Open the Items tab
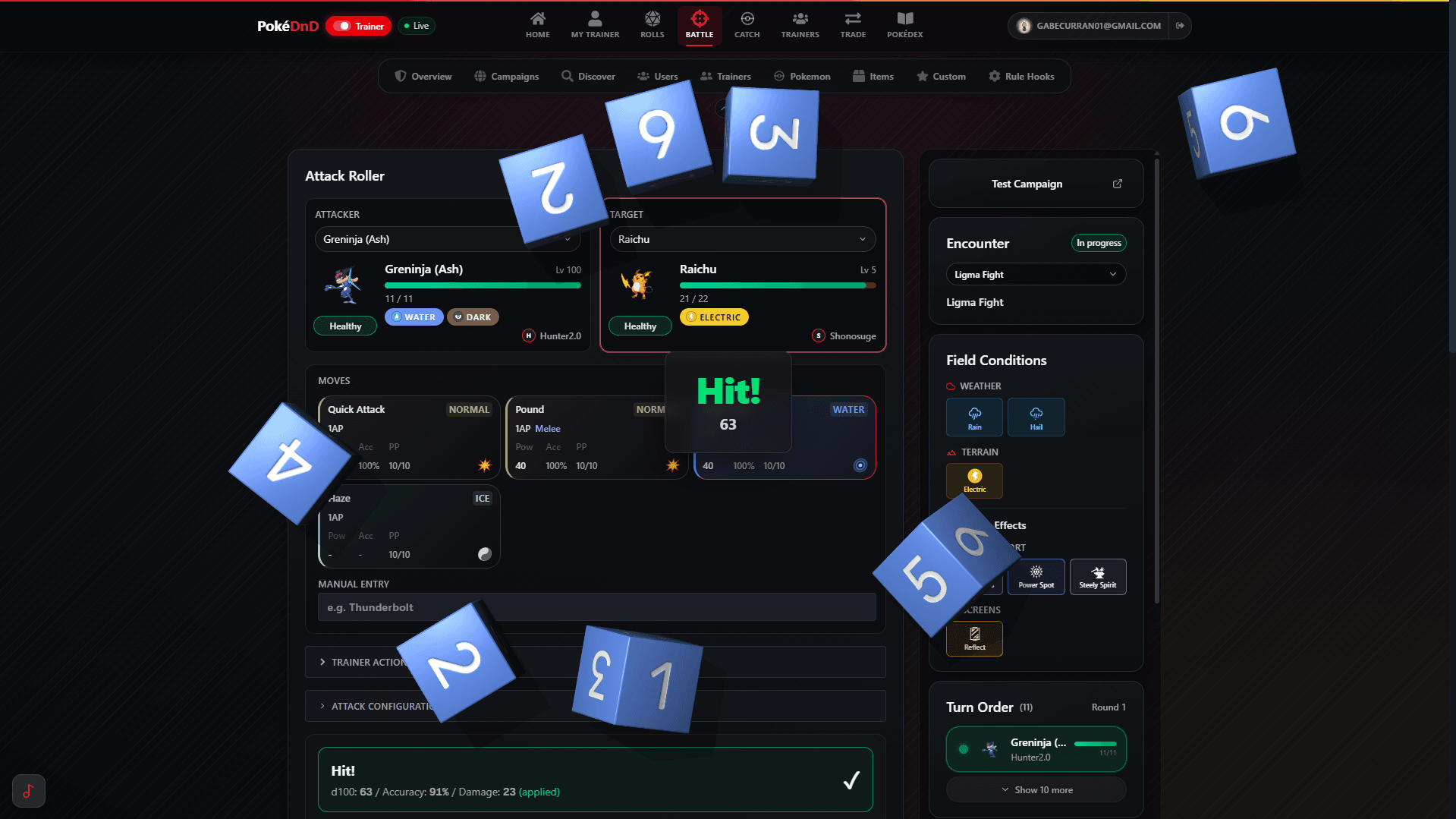1456x819 pixels. click(873, 77)
